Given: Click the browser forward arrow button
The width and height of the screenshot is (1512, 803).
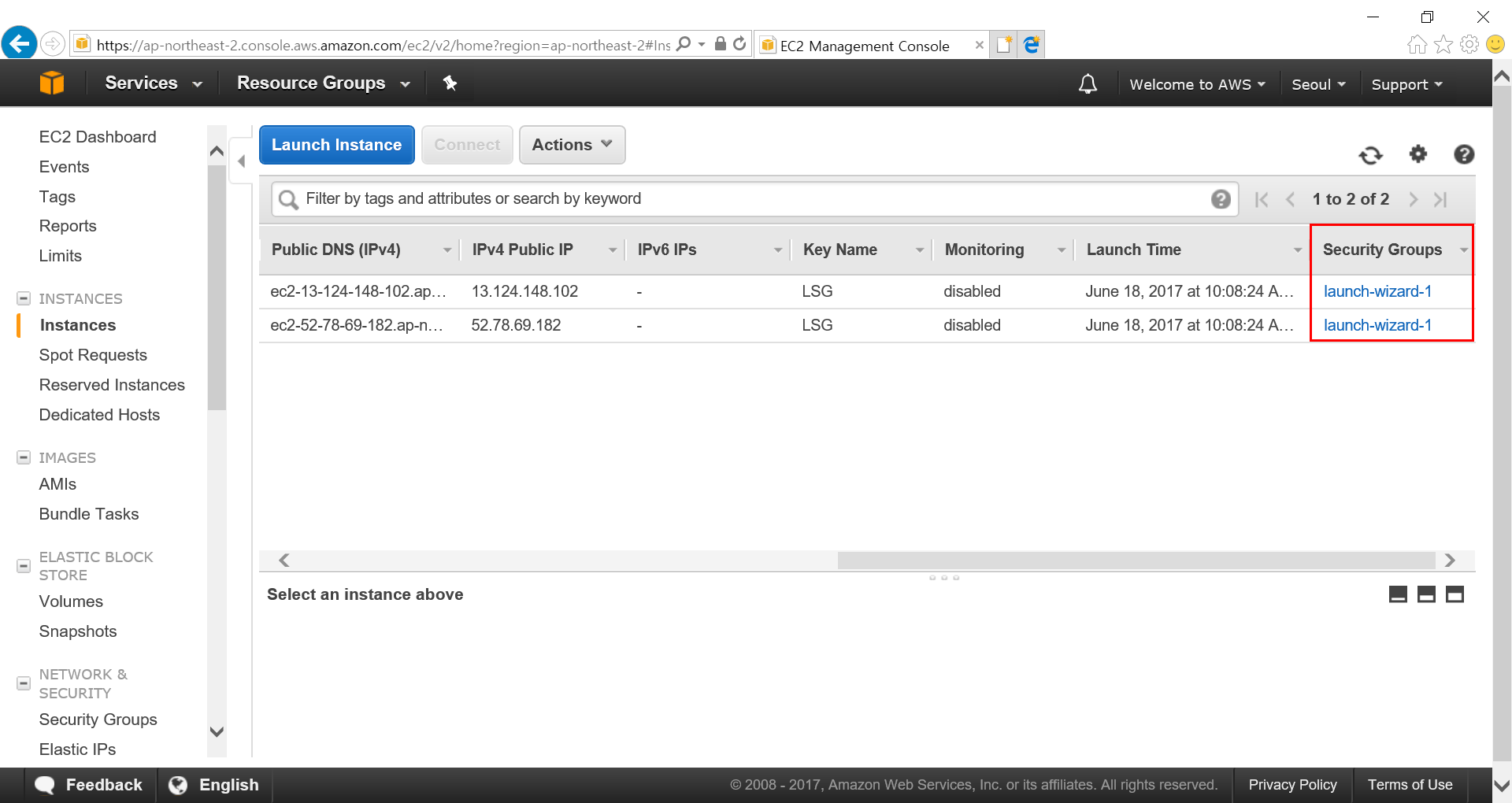Looking at the screenshot, I should [x=52, y=43].
